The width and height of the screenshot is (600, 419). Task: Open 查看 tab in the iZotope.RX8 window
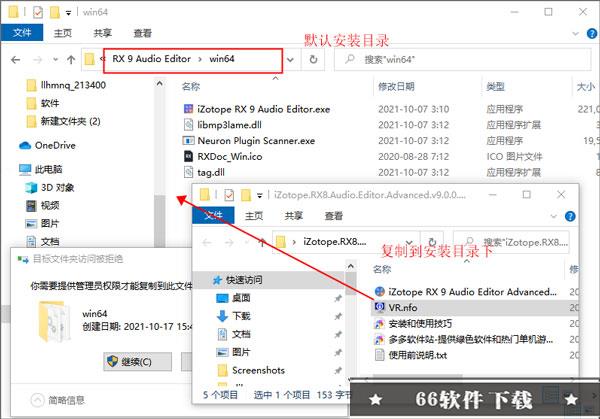click(333, 216)
